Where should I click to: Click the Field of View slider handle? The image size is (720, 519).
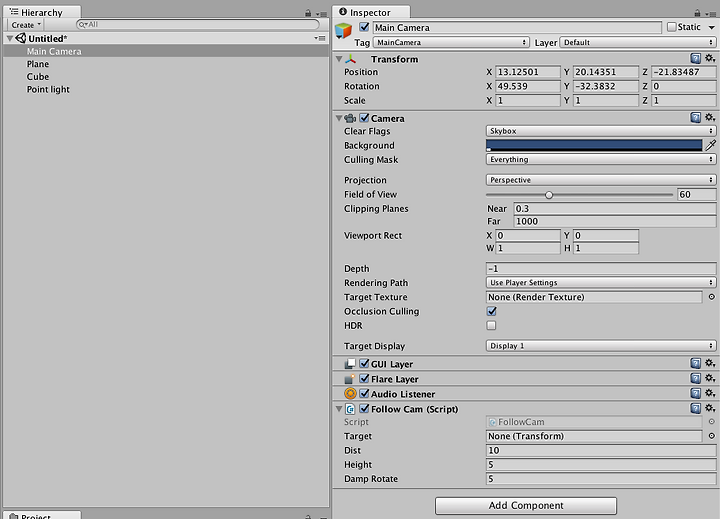tap(549, 195)
